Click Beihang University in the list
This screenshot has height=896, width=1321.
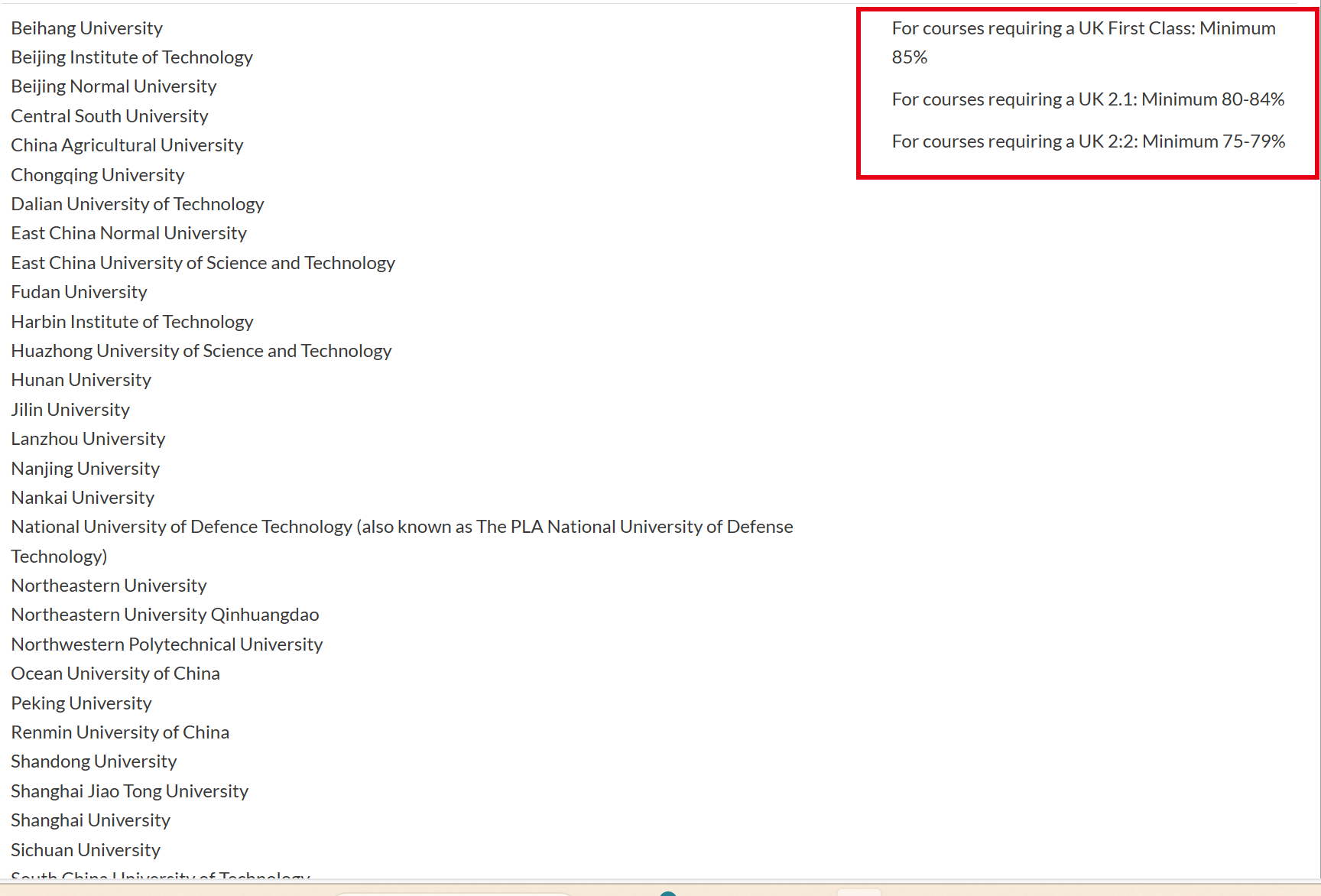tap(86, 28)
